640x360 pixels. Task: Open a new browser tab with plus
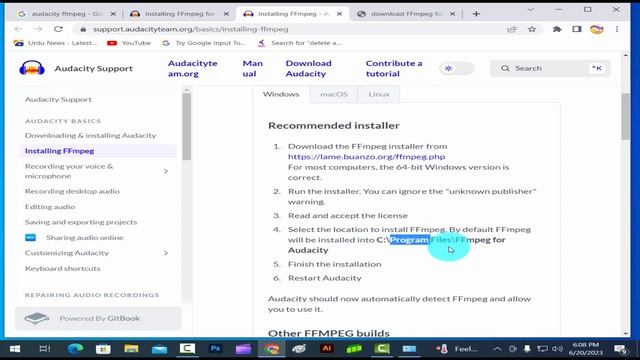click(x=476, y=13)
